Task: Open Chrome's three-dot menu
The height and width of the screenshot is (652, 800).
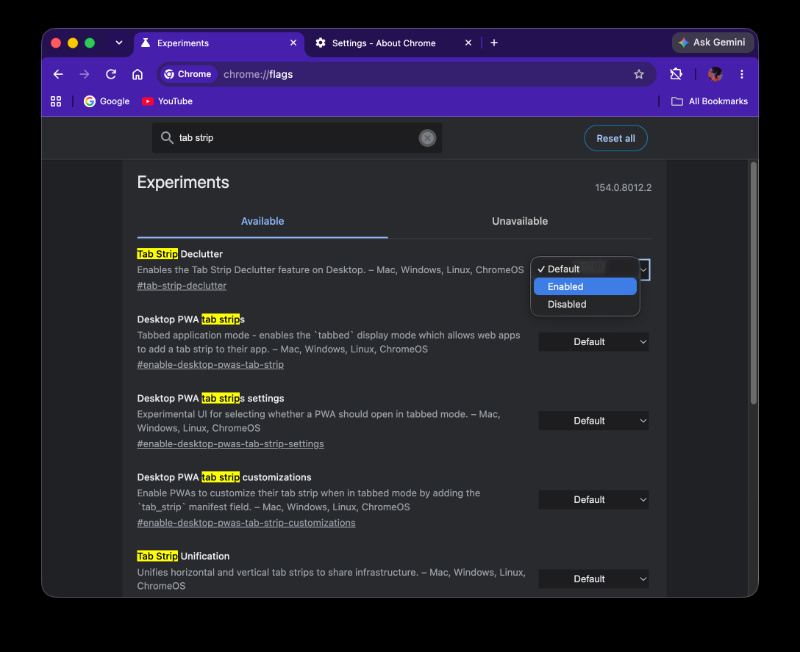Action: coord(741,74)
